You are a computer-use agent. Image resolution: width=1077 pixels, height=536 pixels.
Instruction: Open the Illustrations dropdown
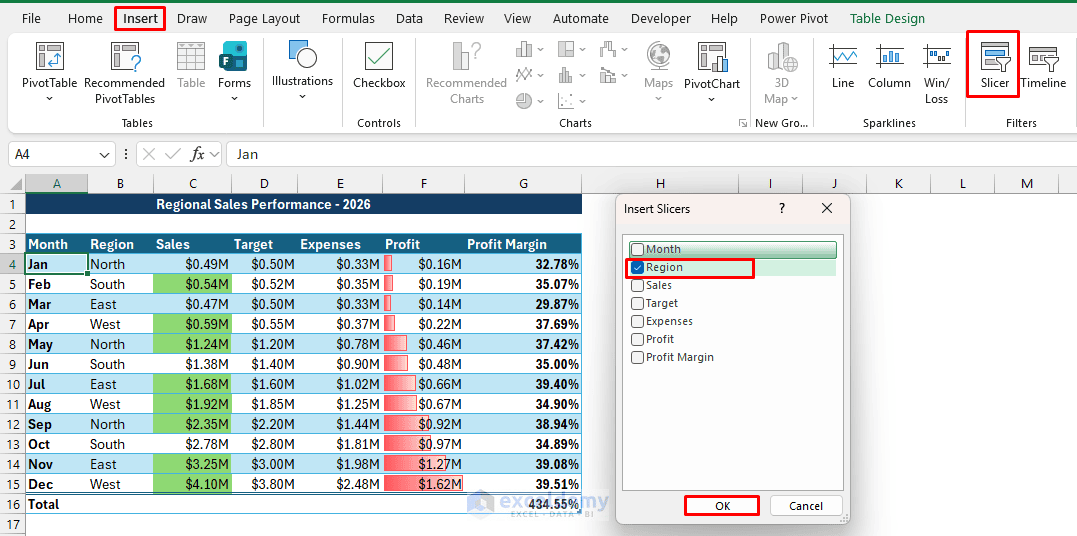tap(302, 97)
